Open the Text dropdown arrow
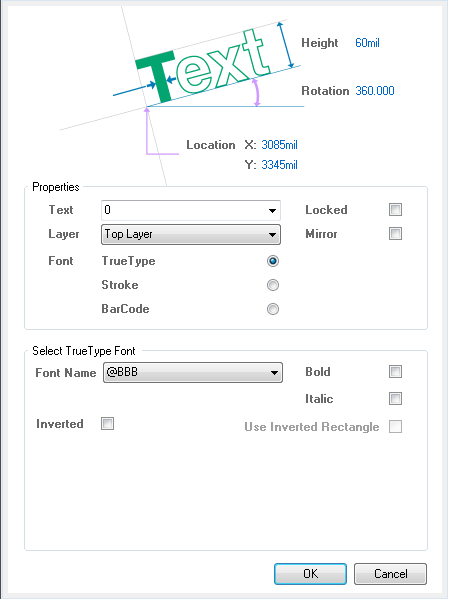Screen dimensions: 450x599 pyautogui.click(x=272, y=210)
